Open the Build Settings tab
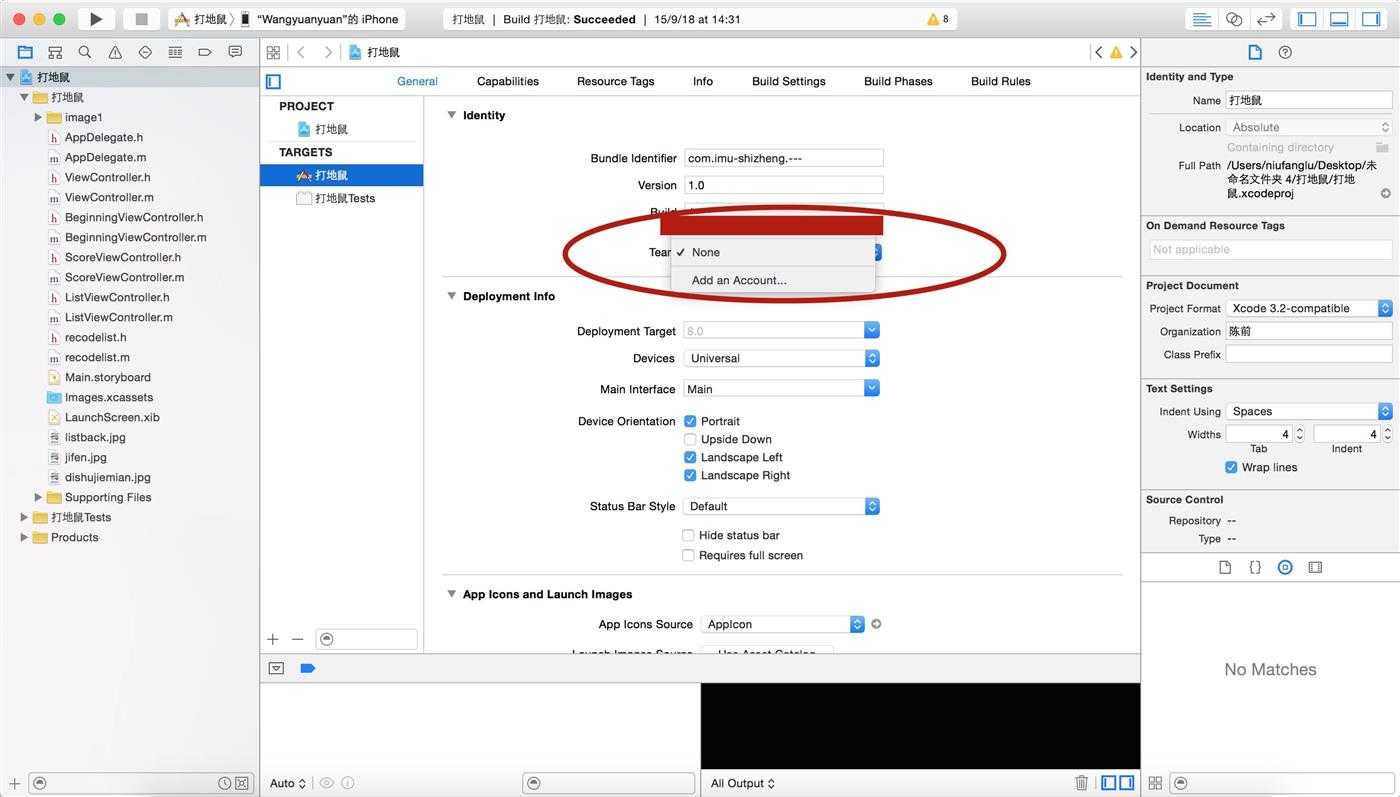Viewport: 1400px width, 797px height. coord(789,81)
